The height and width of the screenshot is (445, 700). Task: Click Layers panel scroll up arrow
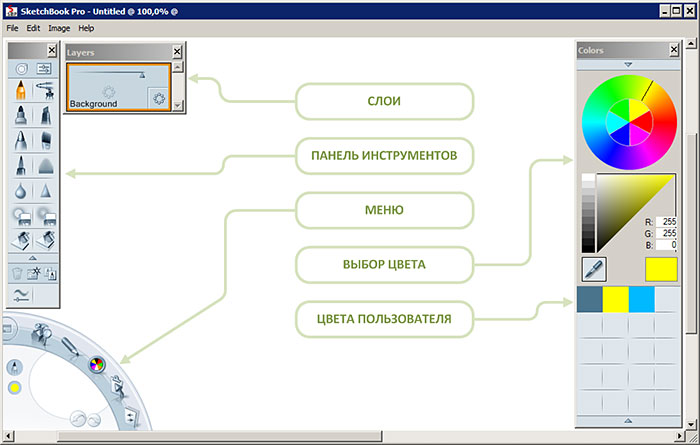[x=178, y=67]
